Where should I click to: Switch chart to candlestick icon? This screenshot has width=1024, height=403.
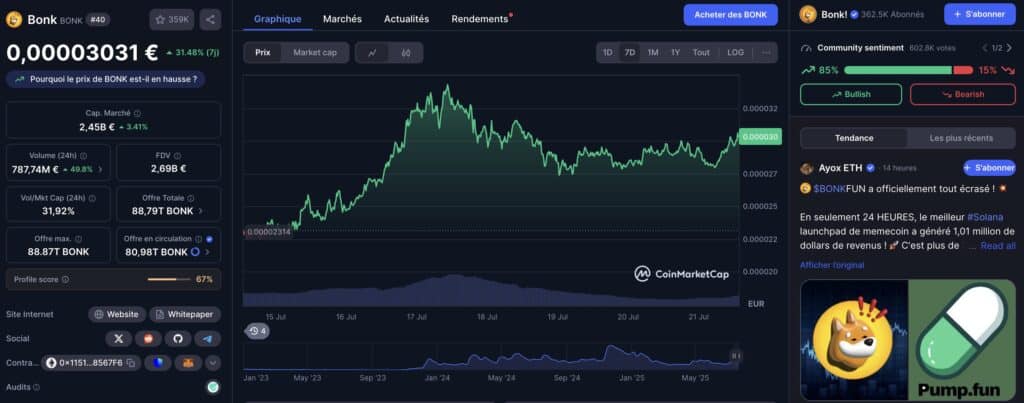tap(406, 53)
